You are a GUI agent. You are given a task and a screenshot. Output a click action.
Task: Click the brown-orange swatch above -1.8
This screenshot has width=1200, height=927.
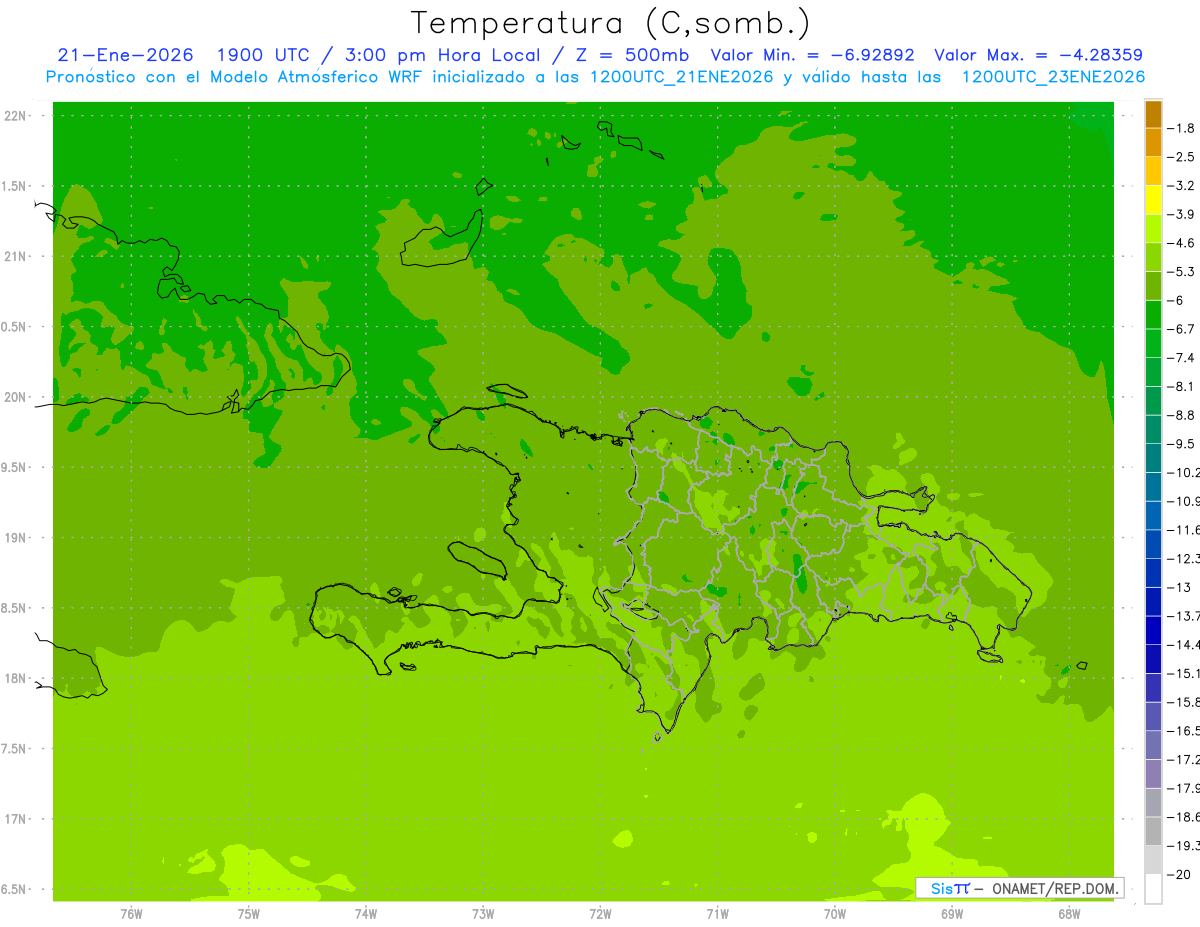(x=1153, y=114)
